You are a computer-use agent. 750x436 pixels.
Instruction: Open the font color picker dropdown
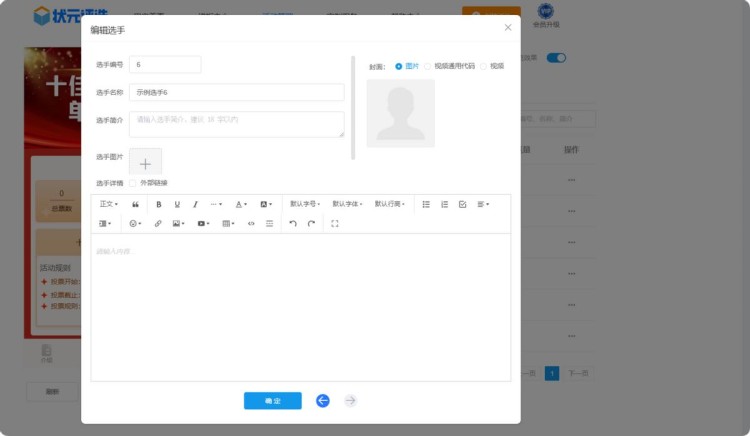(x=241, y=204)
